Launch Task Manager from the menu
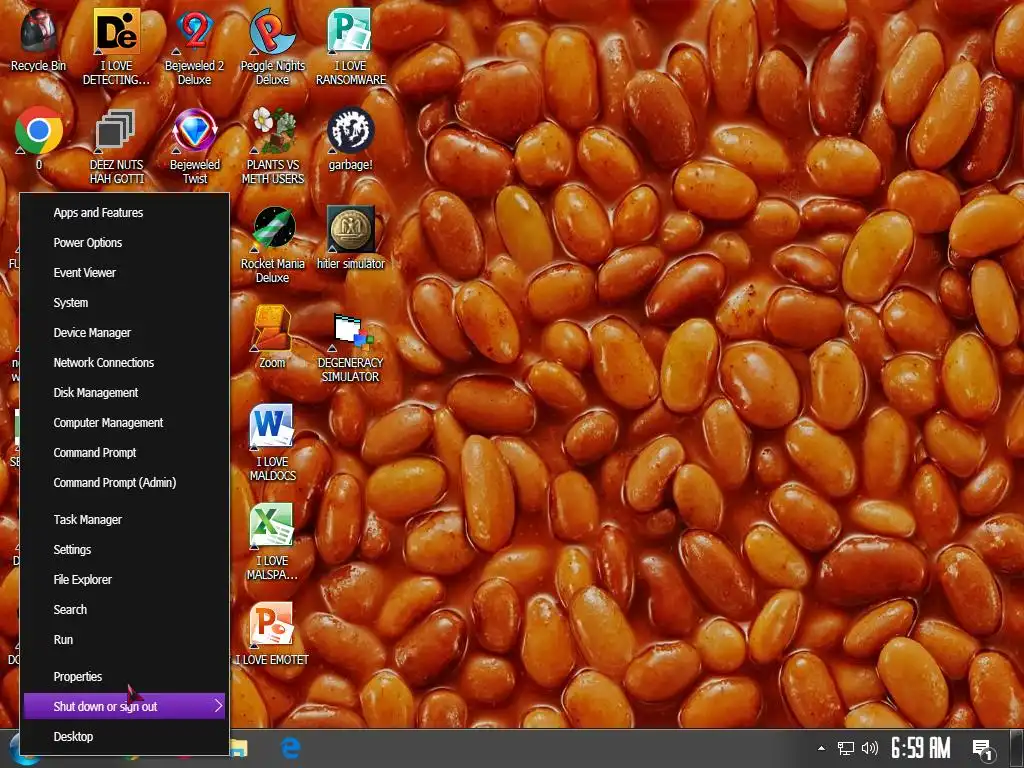The height and width of the screenshot is (768, 1024). pos(125,519)
